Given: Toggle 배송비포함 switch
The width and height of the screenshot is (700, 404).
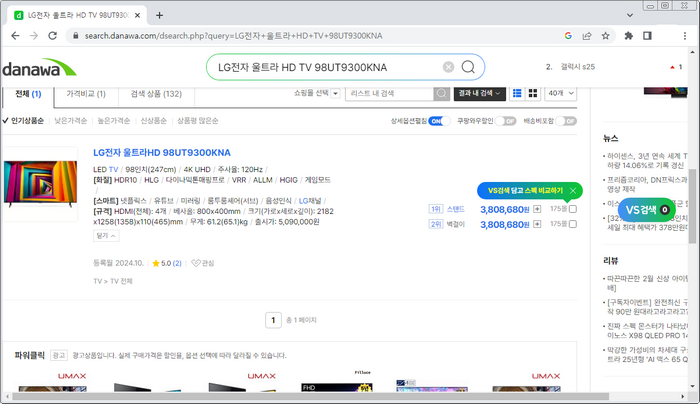Looking at the screenshot, I should click(566, 121).
